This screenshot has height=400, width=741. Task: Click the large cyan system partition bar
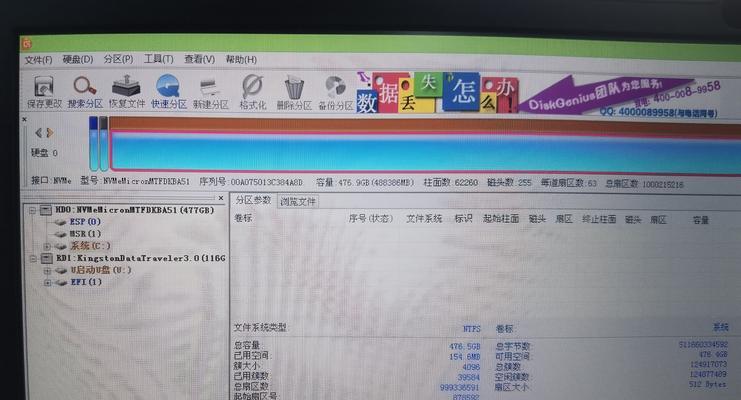point(425,150)
